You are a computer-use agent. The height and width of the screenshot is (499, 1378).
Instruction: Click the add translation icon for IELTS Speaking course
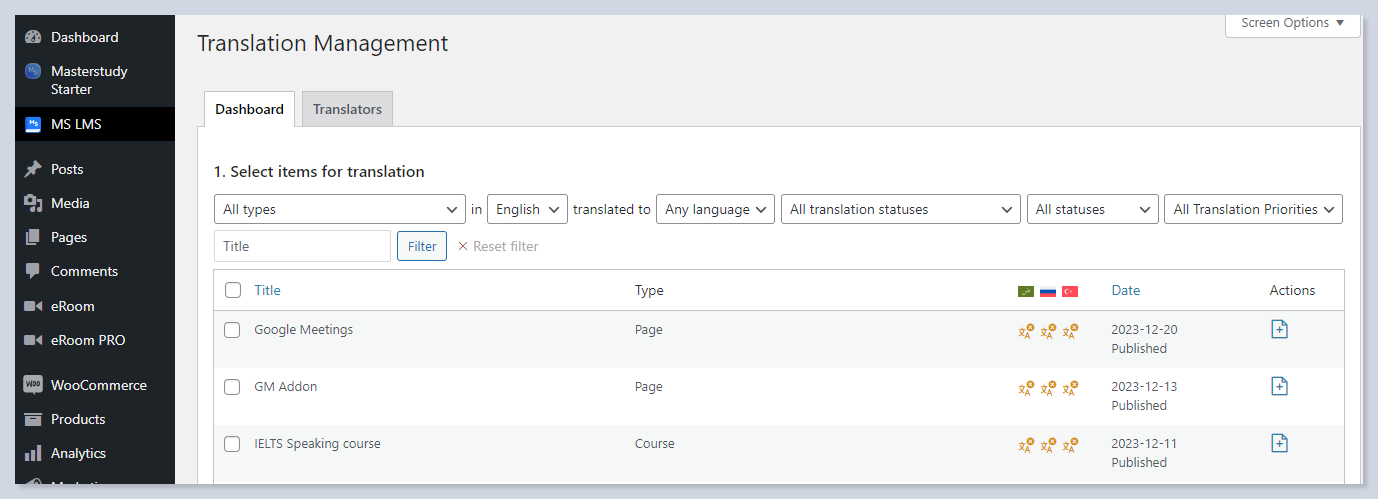(1279, 443)
